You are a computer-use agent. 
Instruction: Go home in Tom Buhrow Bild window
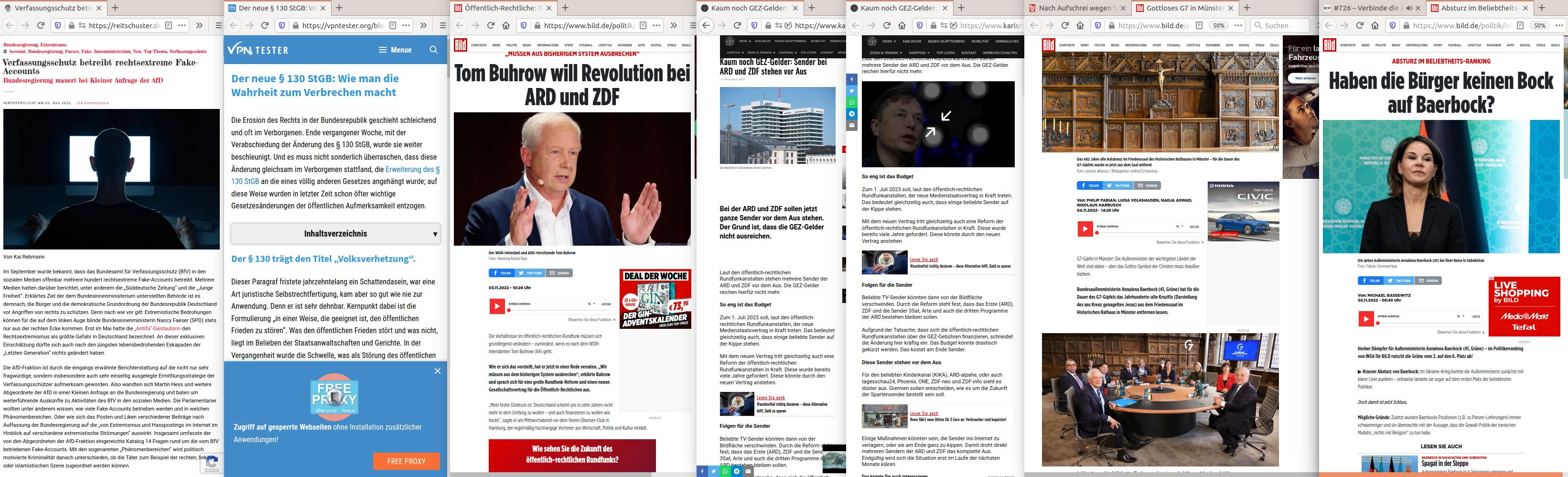[506, 26]
